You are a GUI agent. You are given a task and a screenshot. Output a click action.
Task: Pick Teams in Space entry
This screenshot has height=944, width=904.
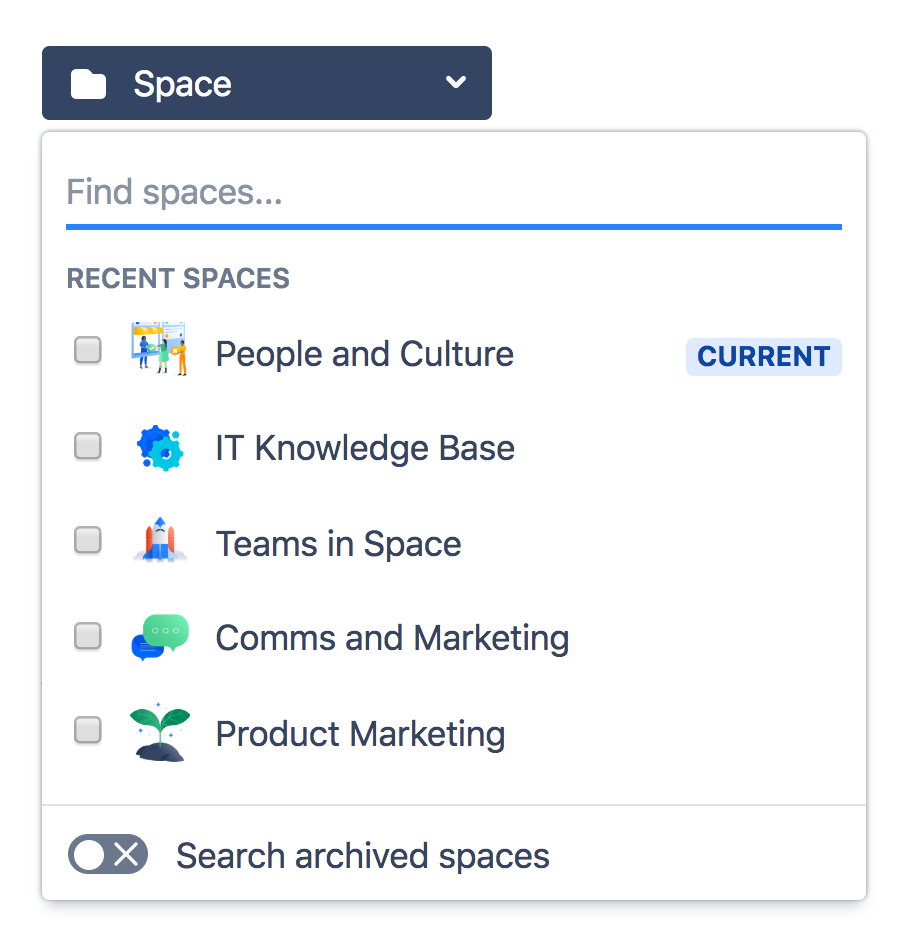(338, 544)
